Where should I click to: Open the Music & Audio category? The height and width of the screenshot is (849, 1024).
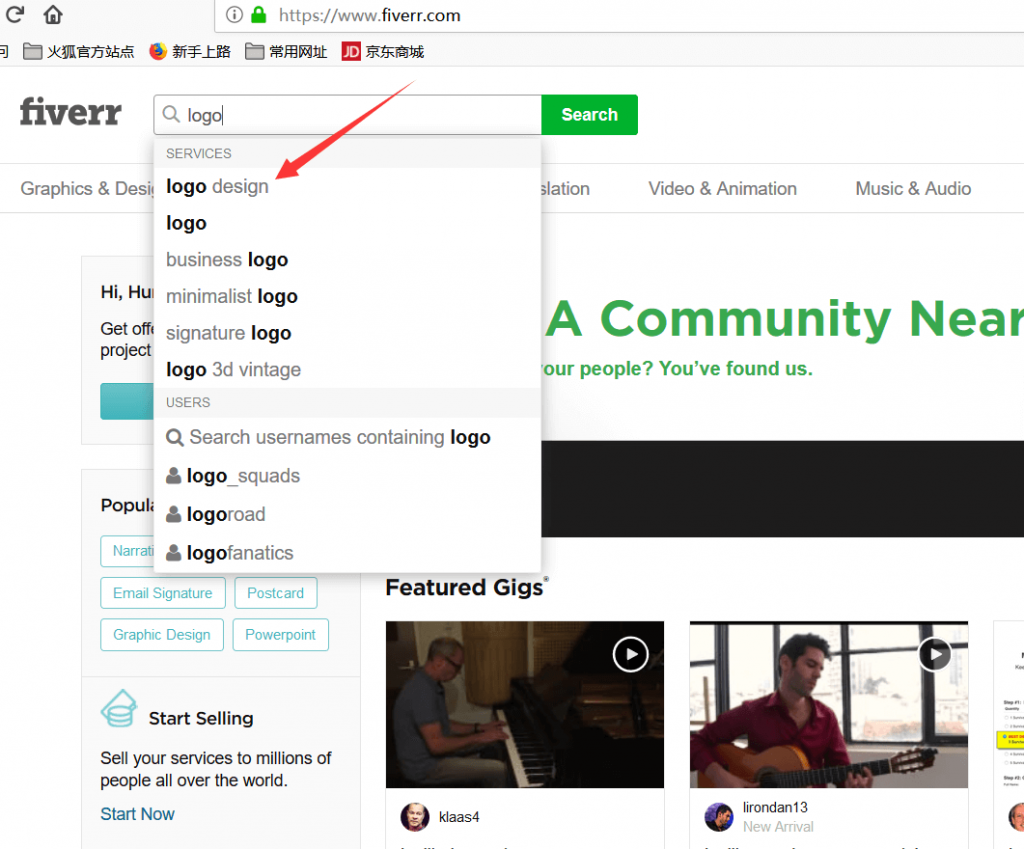pyautogui.click(x=913, y=189)
